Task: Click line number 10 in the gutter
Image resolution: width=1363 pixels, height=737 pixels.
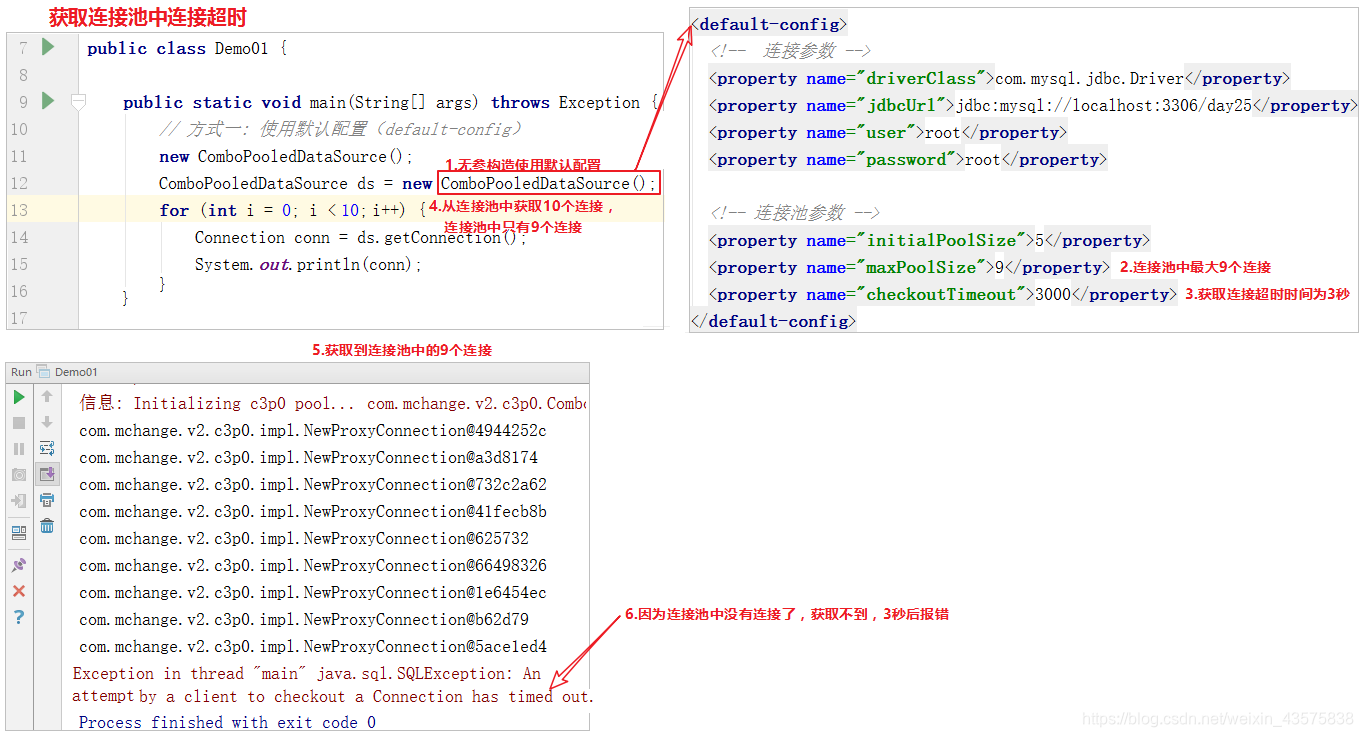Action: tap(19, 129)
